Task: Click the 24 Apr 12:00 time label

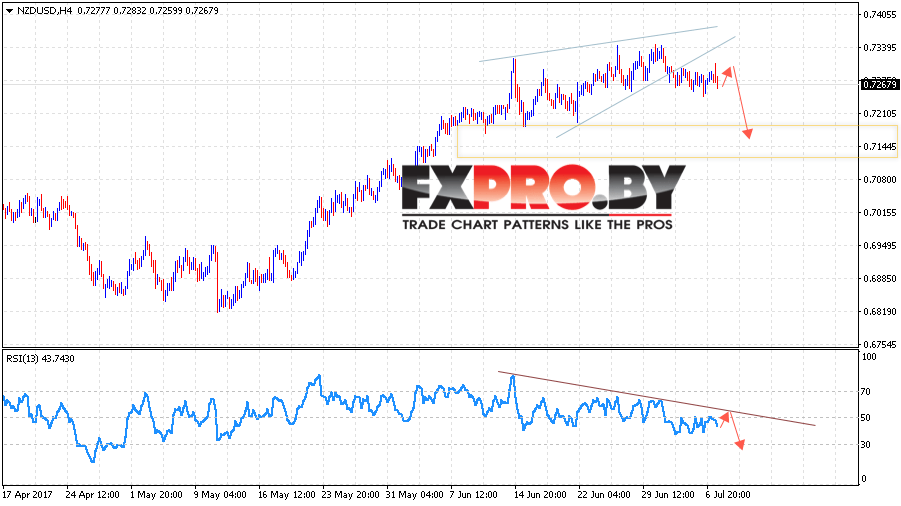Action: tap(93, 495)
